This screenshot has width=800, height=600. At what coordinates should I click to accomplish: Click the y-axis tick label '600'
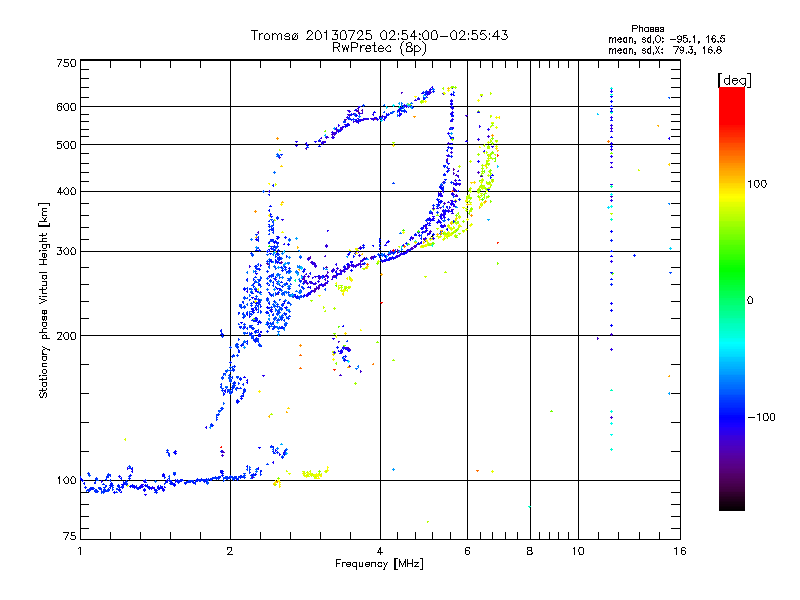[x=67, y=107]
